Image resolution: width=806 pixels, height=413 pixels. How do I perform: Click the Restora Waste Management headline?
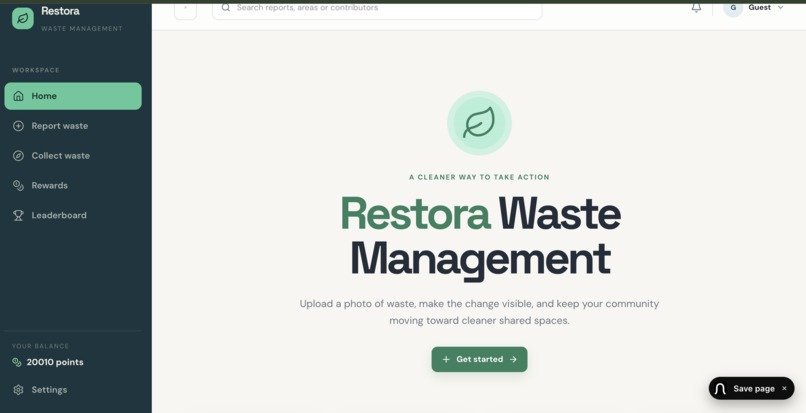[481, 237]
